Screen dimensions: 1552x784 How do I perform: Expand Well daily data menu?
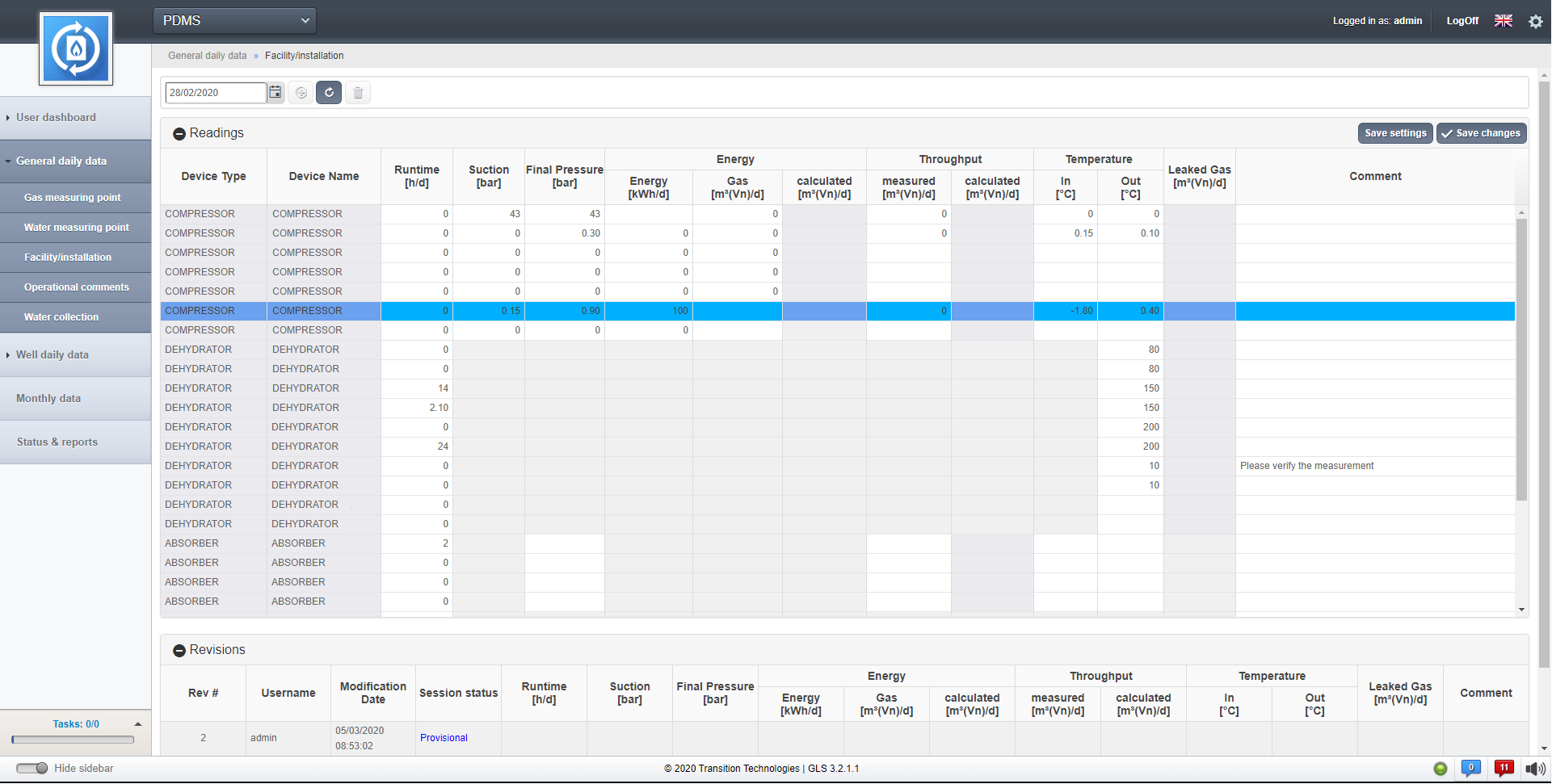coord(53,355)
